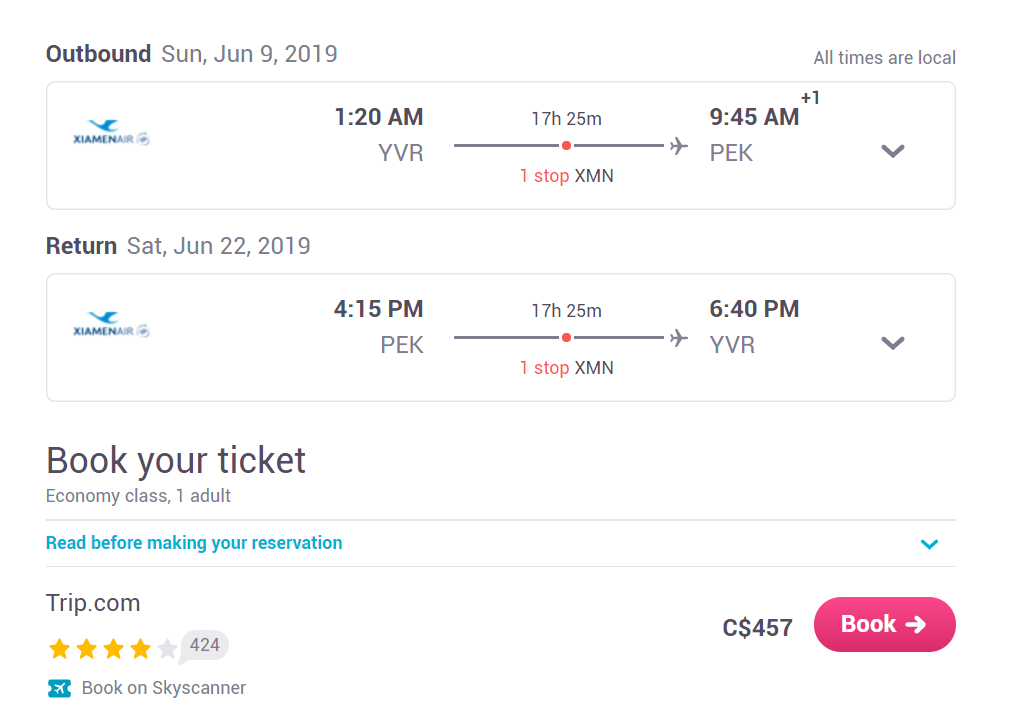Click the 1 stop XMN label on return
This screenshot has width=1009, height=719.
click(x=566, y=368)
